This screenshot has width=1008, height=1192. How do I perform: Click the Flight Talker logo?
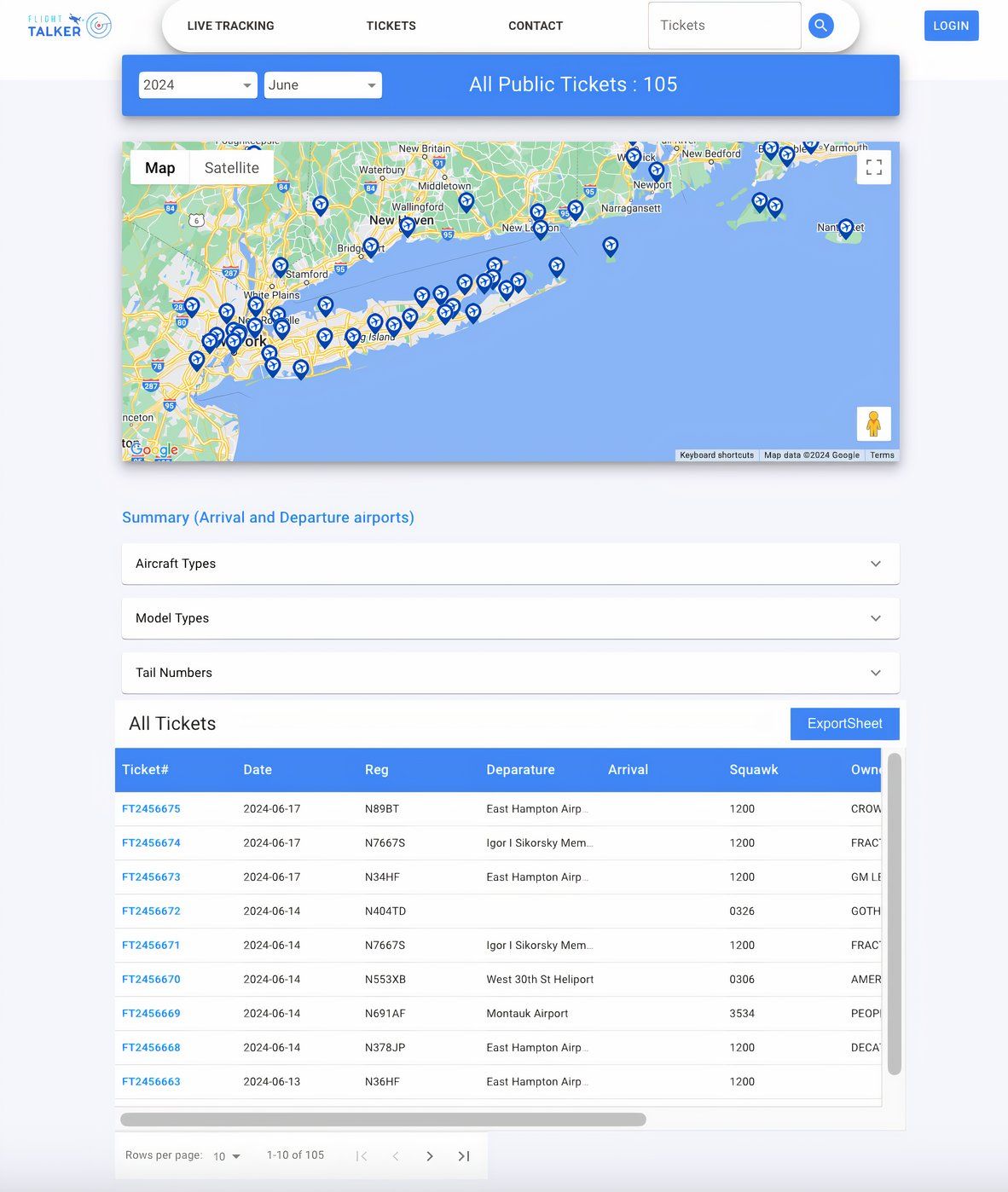click(69, 26)
